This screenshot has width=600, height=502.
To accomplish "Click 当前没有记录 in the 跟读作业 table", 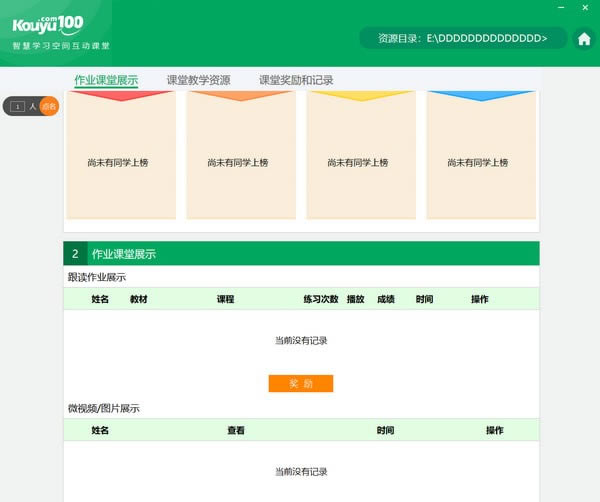I will [x=301, y=341].
